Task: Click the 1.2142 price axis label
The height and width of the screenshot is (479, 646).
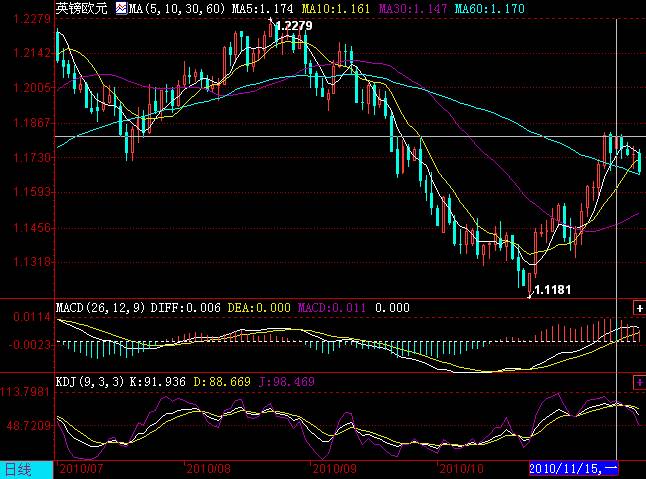Action: [x=32, y=53]
